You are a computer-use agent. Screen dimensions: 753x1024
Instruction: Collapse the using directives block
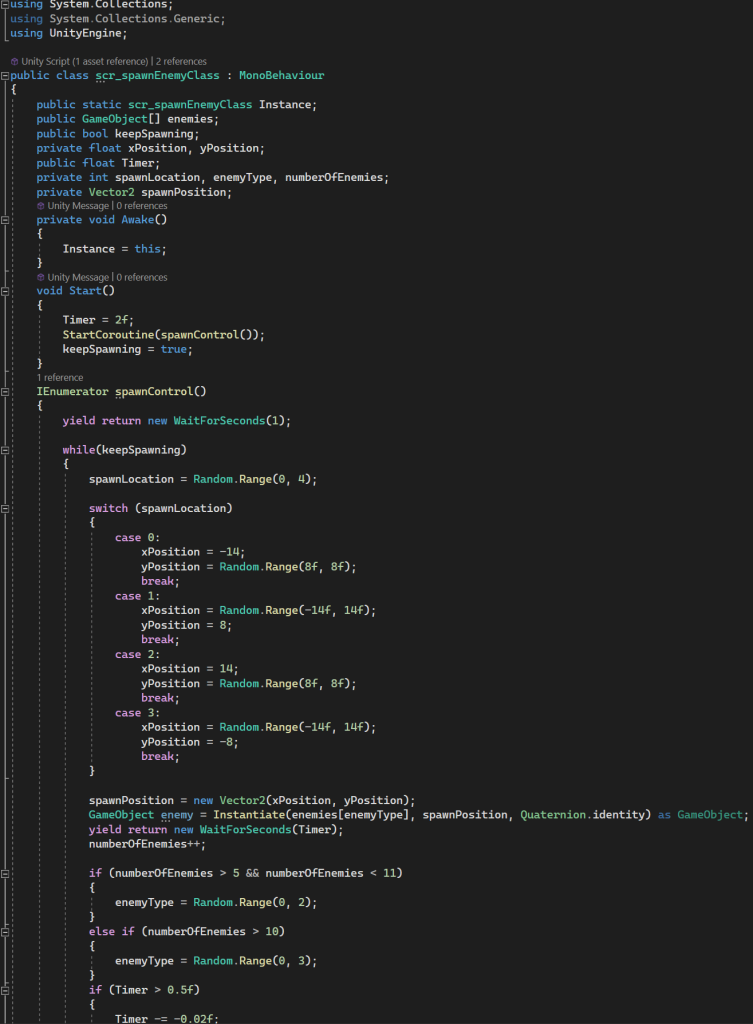coord(5,4)
